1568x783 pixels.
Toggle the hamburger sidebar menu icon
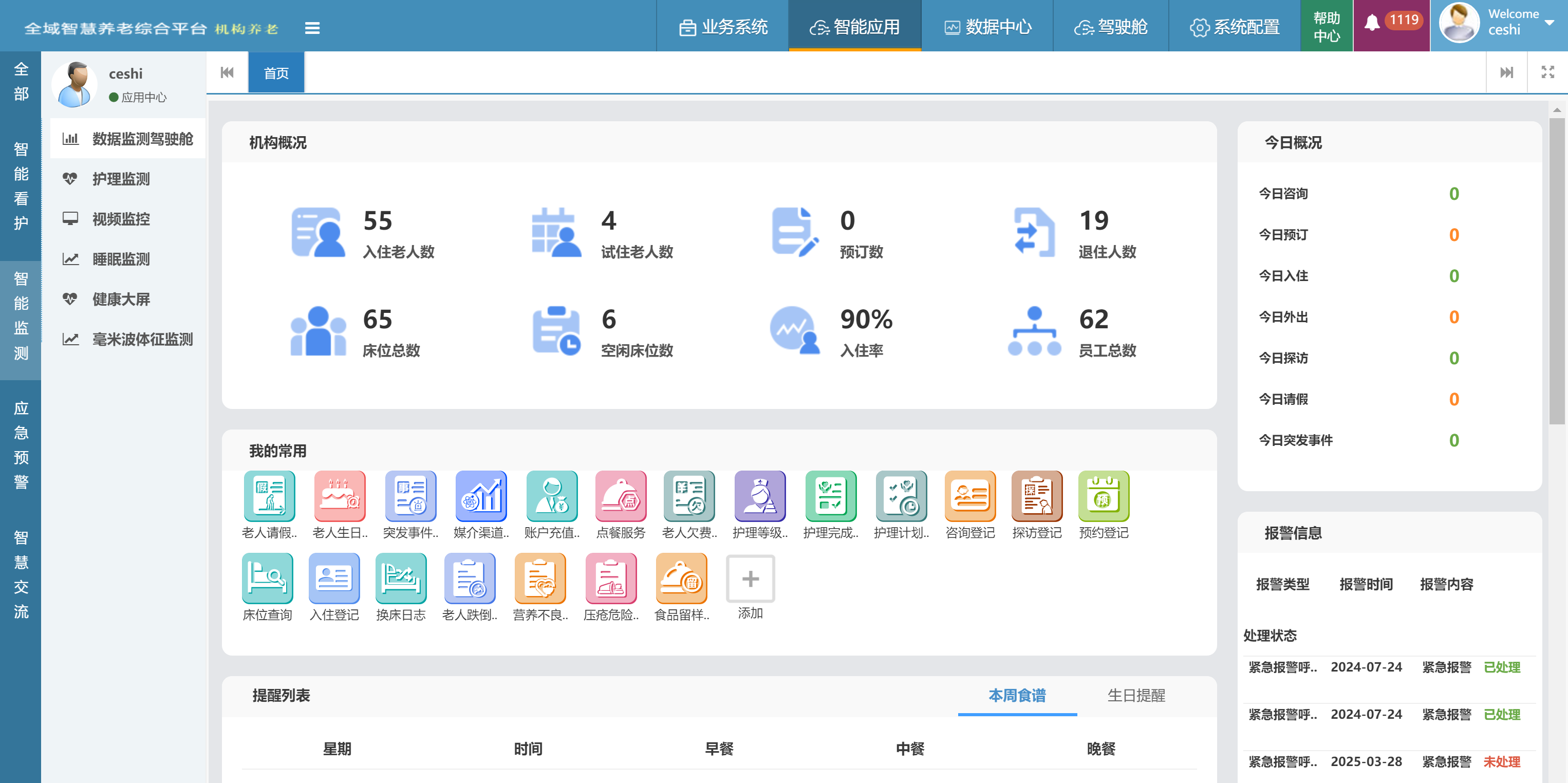(312, 28)
